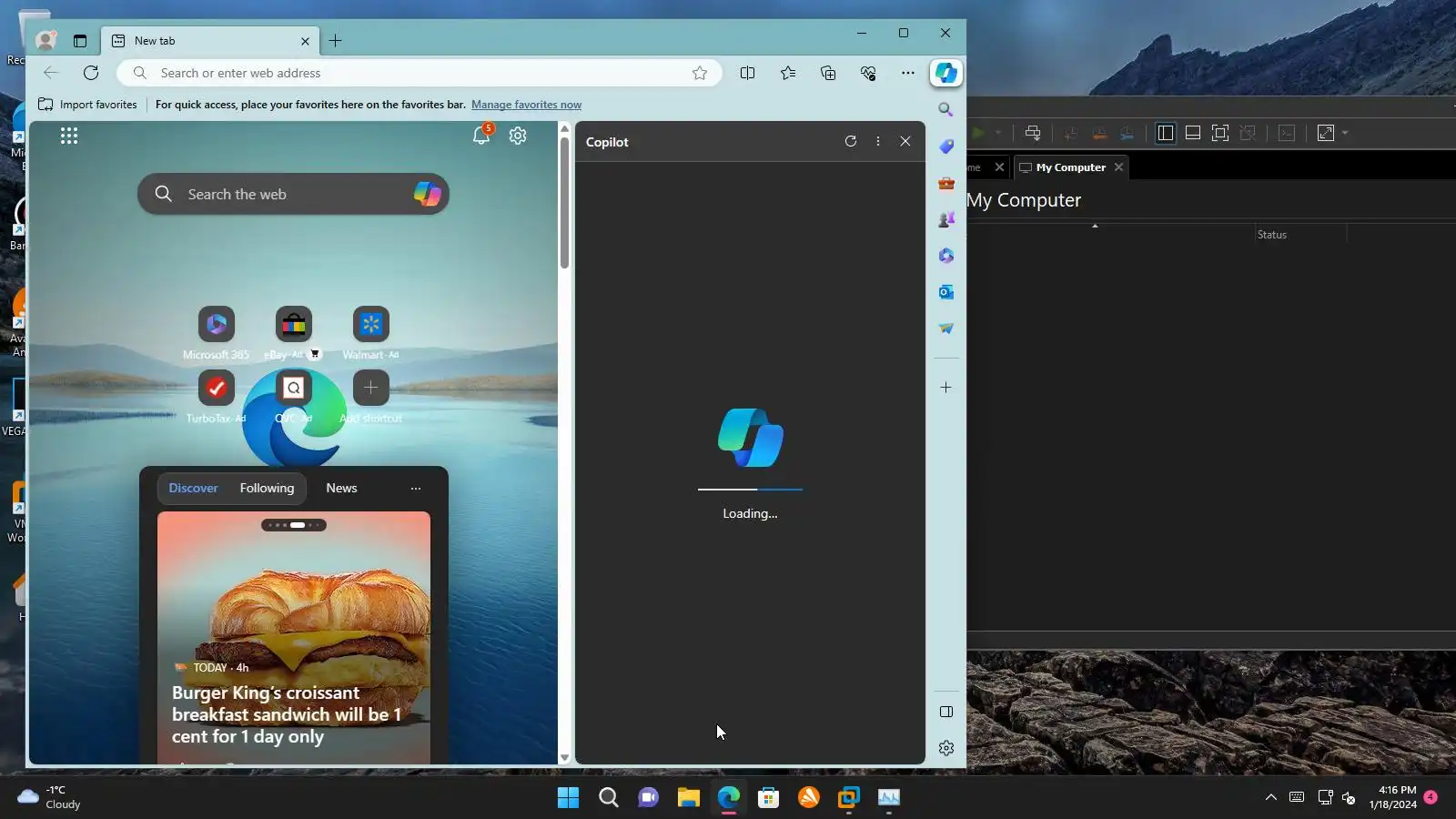Switch to the Discover feed tab
The width and height of the screenshot is (1456, 819).
click(193, 488)
